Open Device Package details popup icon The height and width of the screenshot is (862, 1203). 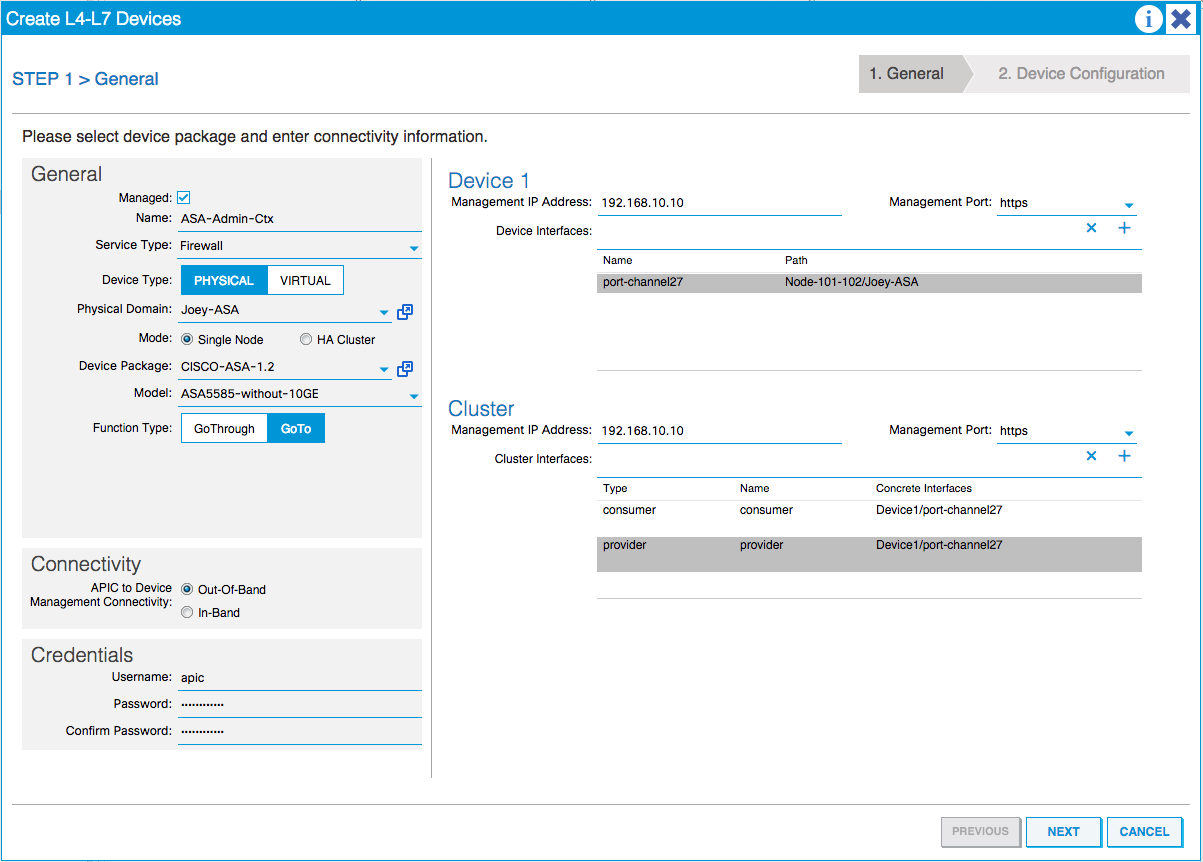pos(405,369)
